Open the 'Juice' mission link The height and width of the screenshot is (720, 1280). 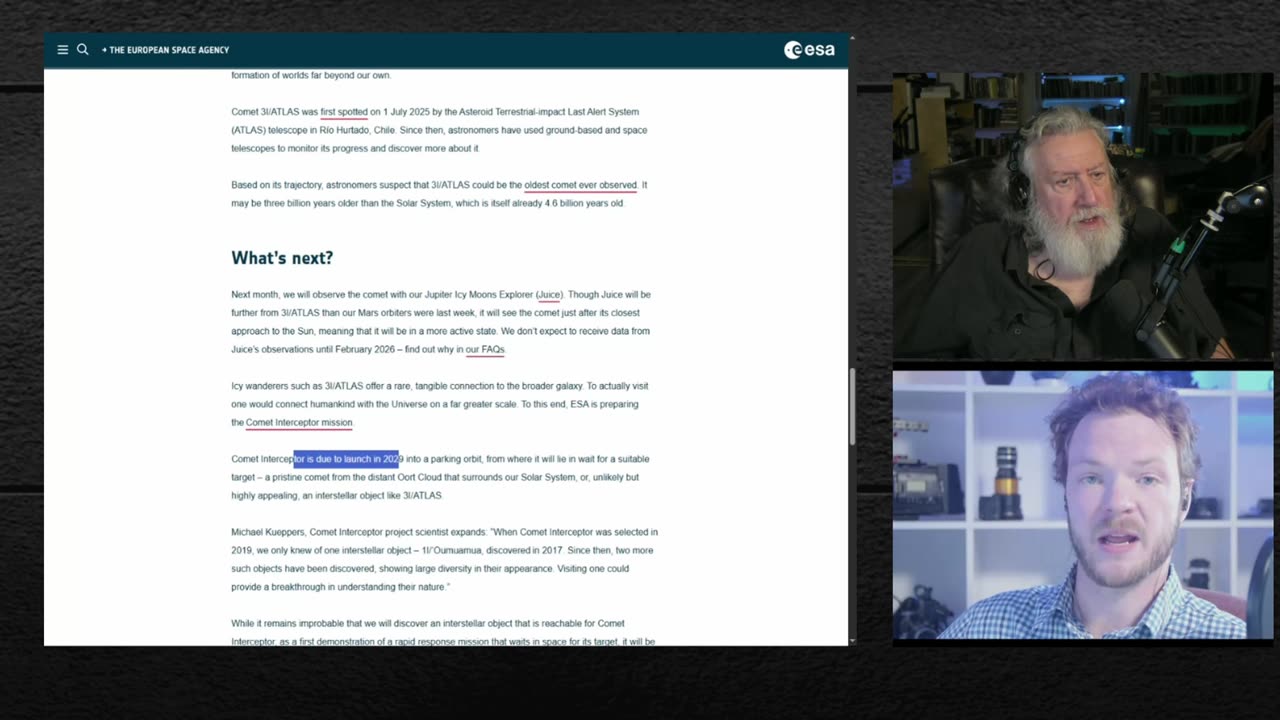549,295
